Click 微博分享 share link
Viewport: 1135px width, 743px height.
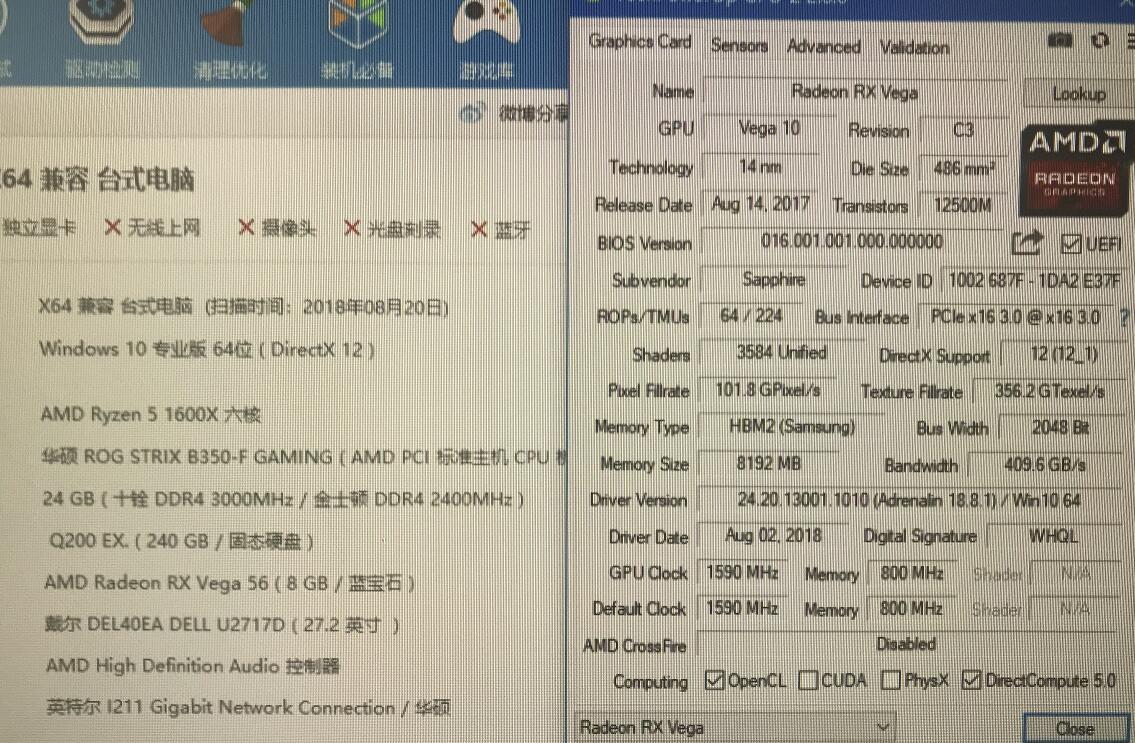click(x=533, y=114)
